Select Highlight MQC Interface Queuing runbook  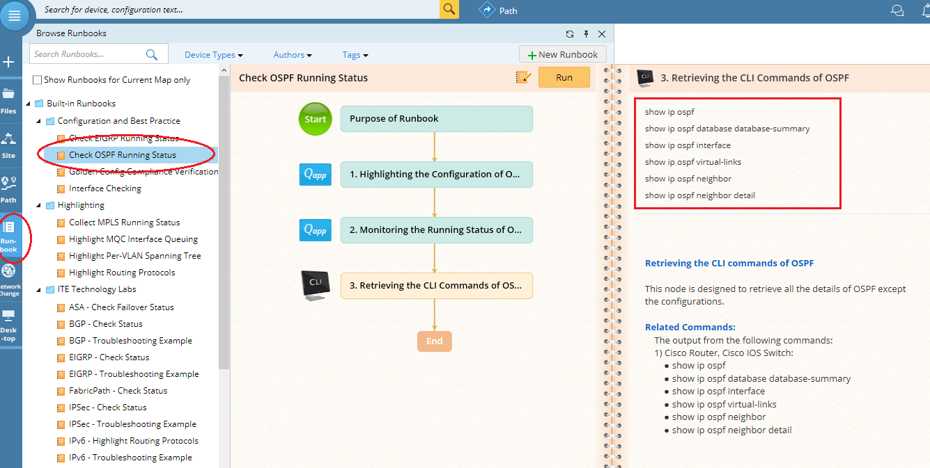point(133,239)
